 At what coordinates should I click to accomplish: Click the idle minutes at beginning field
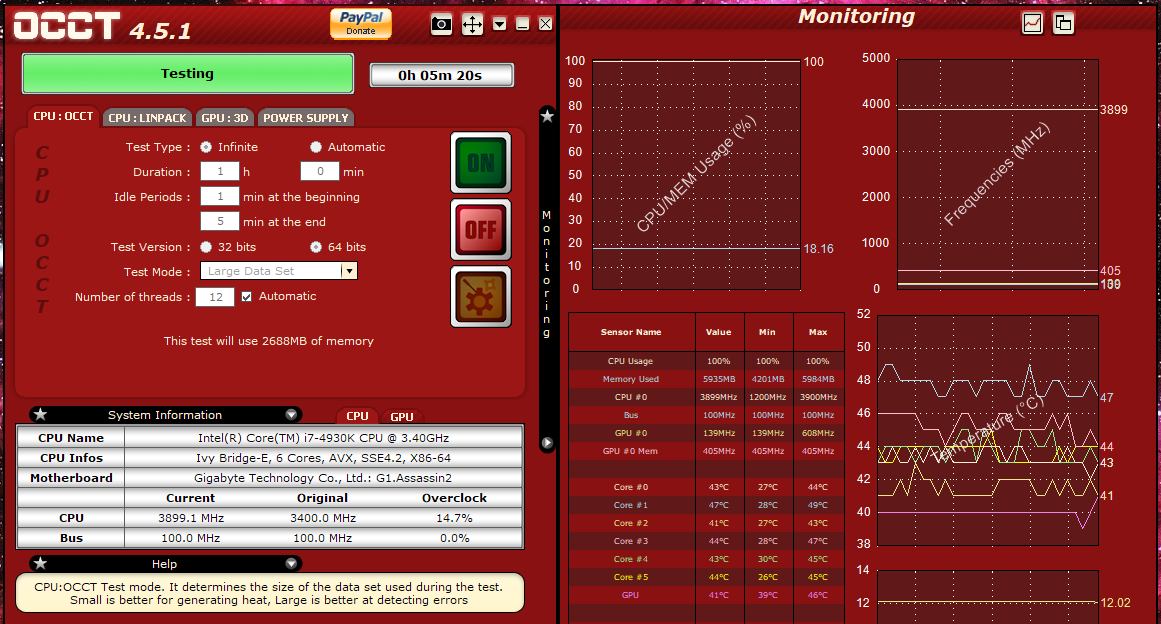[220, 197]
